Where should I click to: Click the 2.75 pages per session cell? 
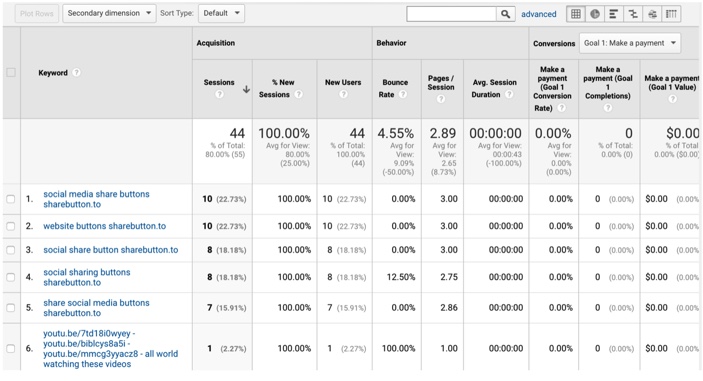point(449,277)
